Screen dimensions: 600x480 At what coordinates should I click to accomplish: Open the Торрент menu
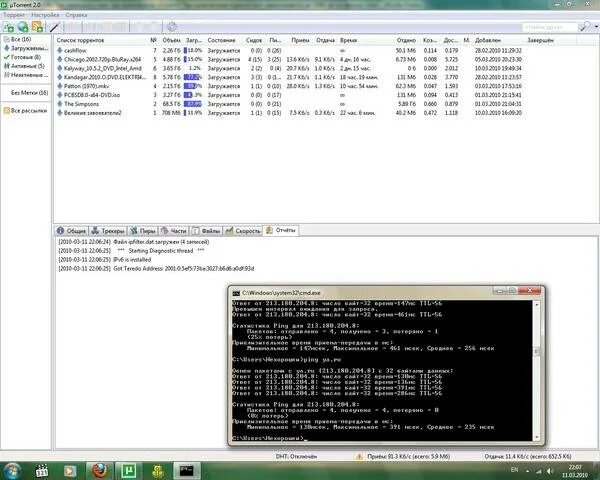click(x=14, y=15)
